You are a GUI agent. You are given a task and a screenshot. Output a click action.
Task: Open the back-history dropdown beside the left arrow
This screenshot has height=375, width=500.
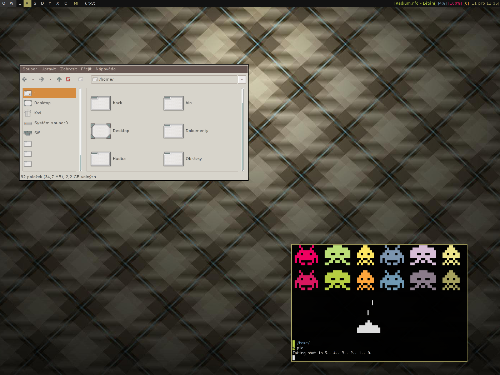(x=33, y=80)
